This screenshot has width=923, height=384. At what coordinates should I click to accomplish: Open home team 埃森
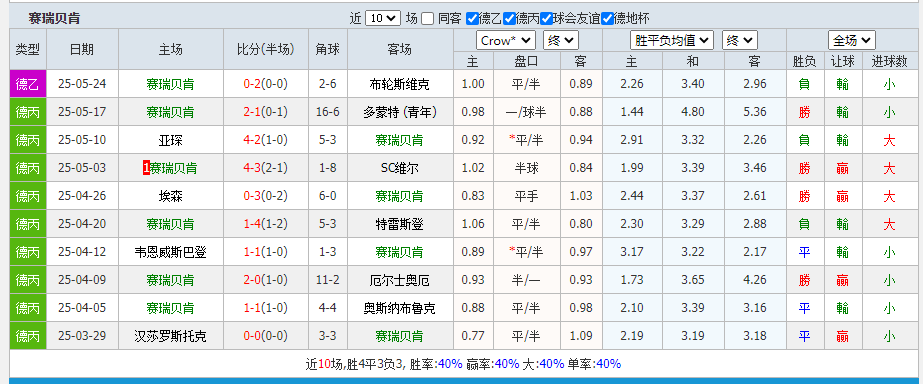click(x=171, y=196)
